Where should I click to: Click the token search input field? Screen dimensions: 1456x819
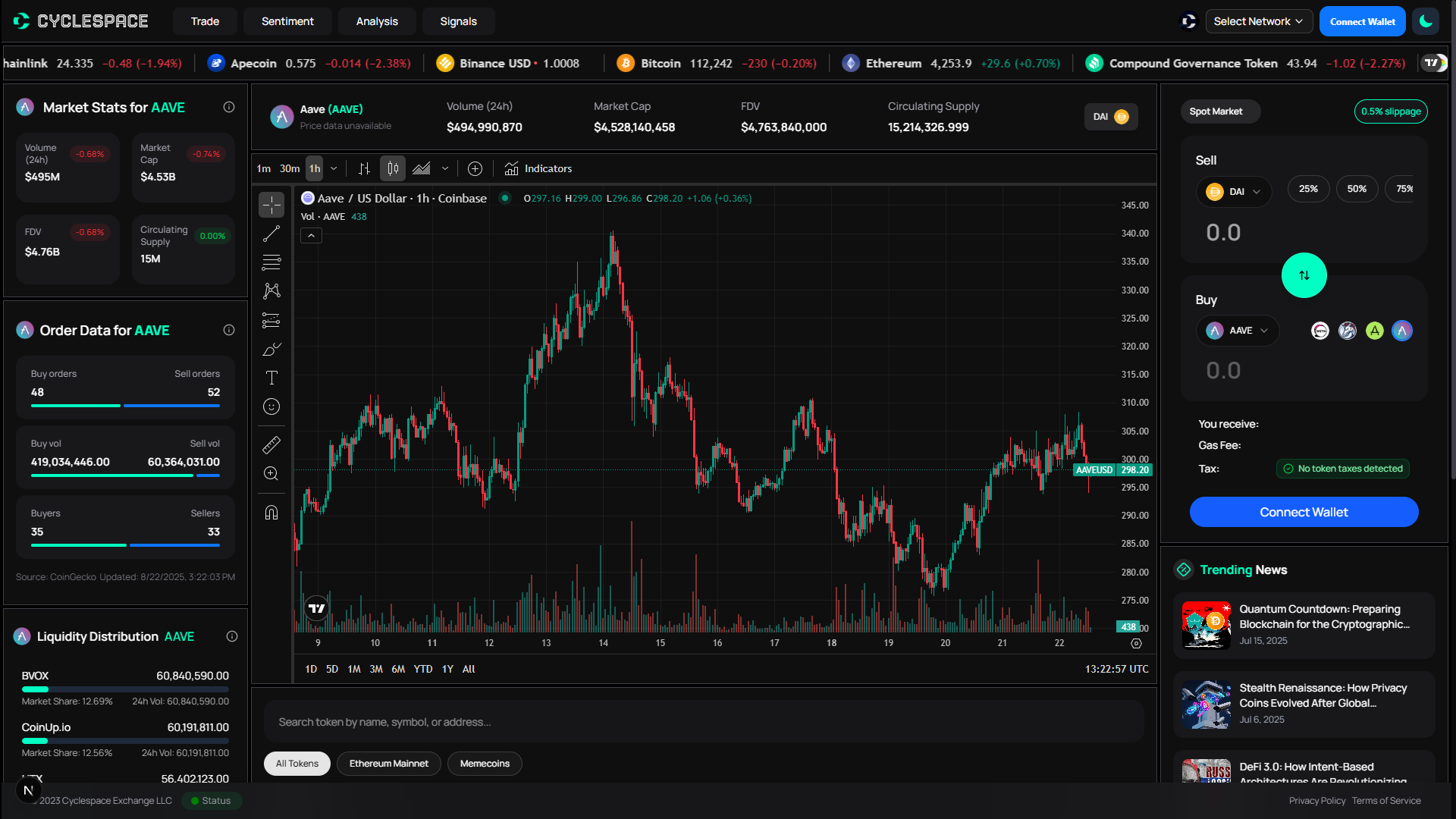704,722
